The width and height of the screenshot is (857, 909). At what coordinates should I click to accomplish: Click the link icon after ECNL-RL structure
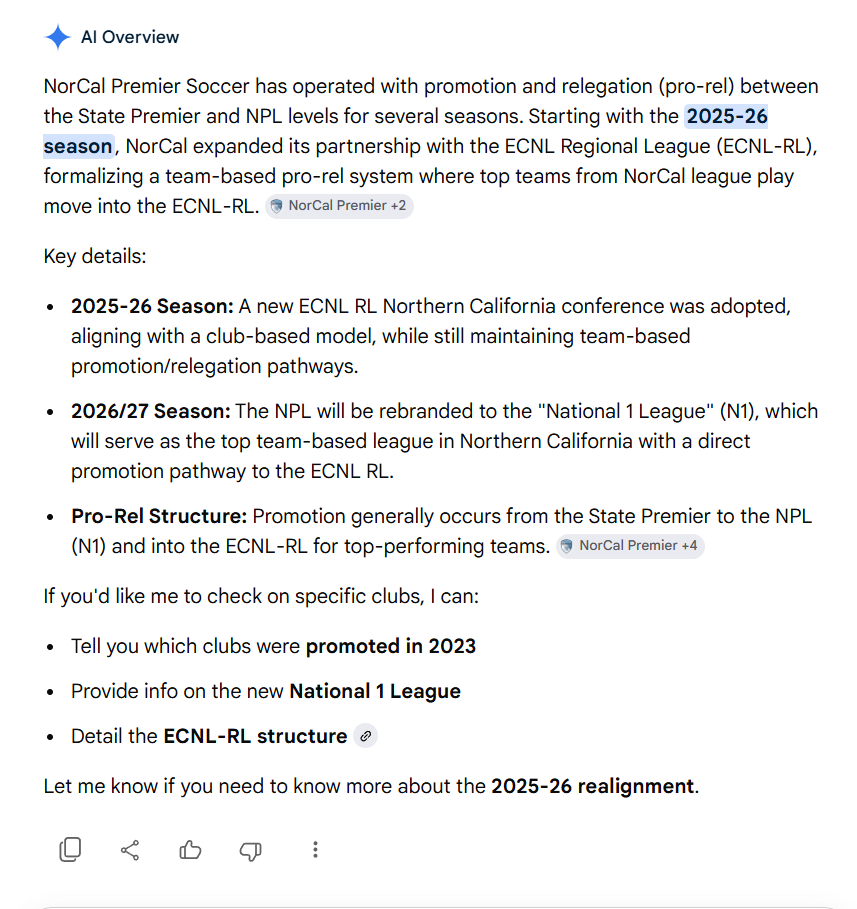point(365,736)
